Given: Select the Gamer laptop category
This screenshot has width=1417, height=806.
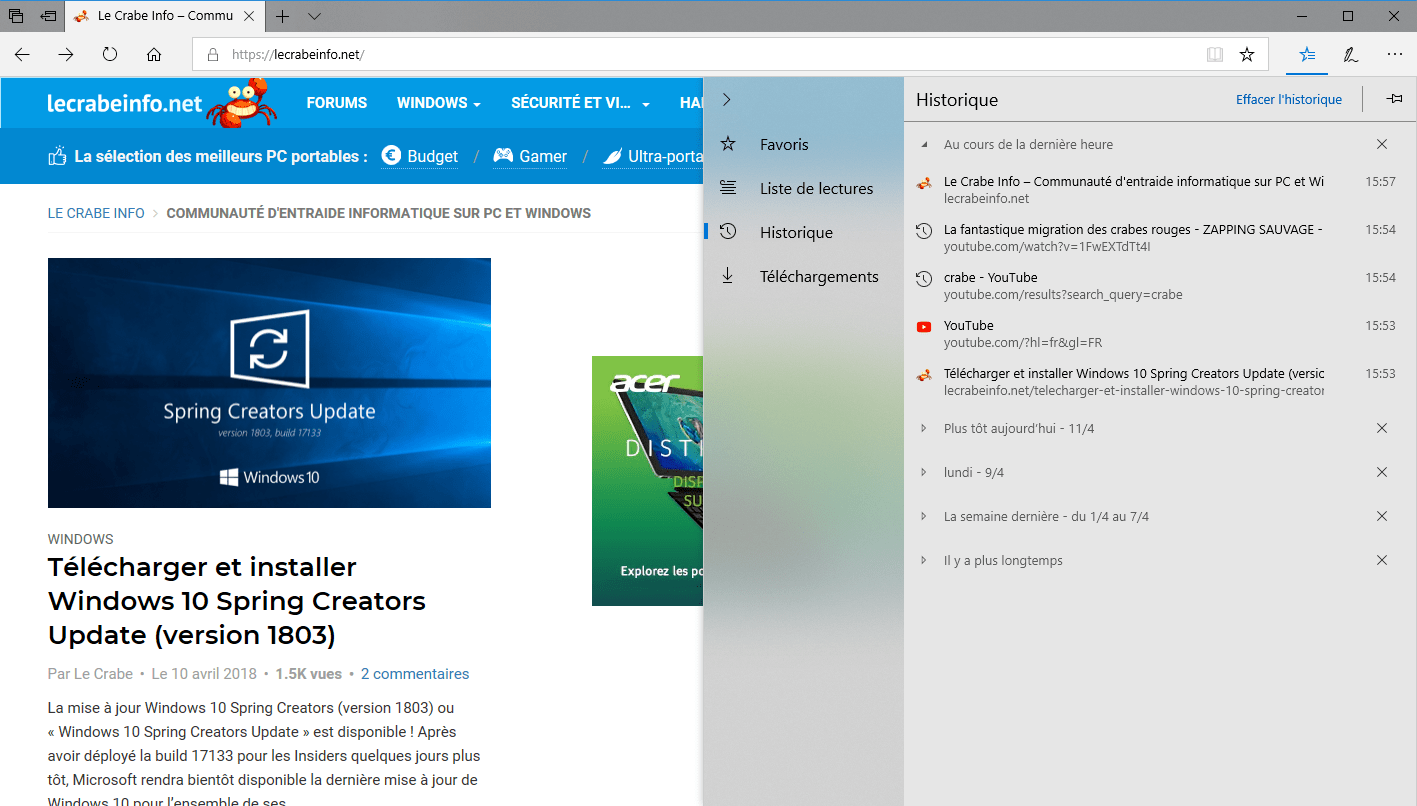Looking at the screenshot, I should 530,156.
